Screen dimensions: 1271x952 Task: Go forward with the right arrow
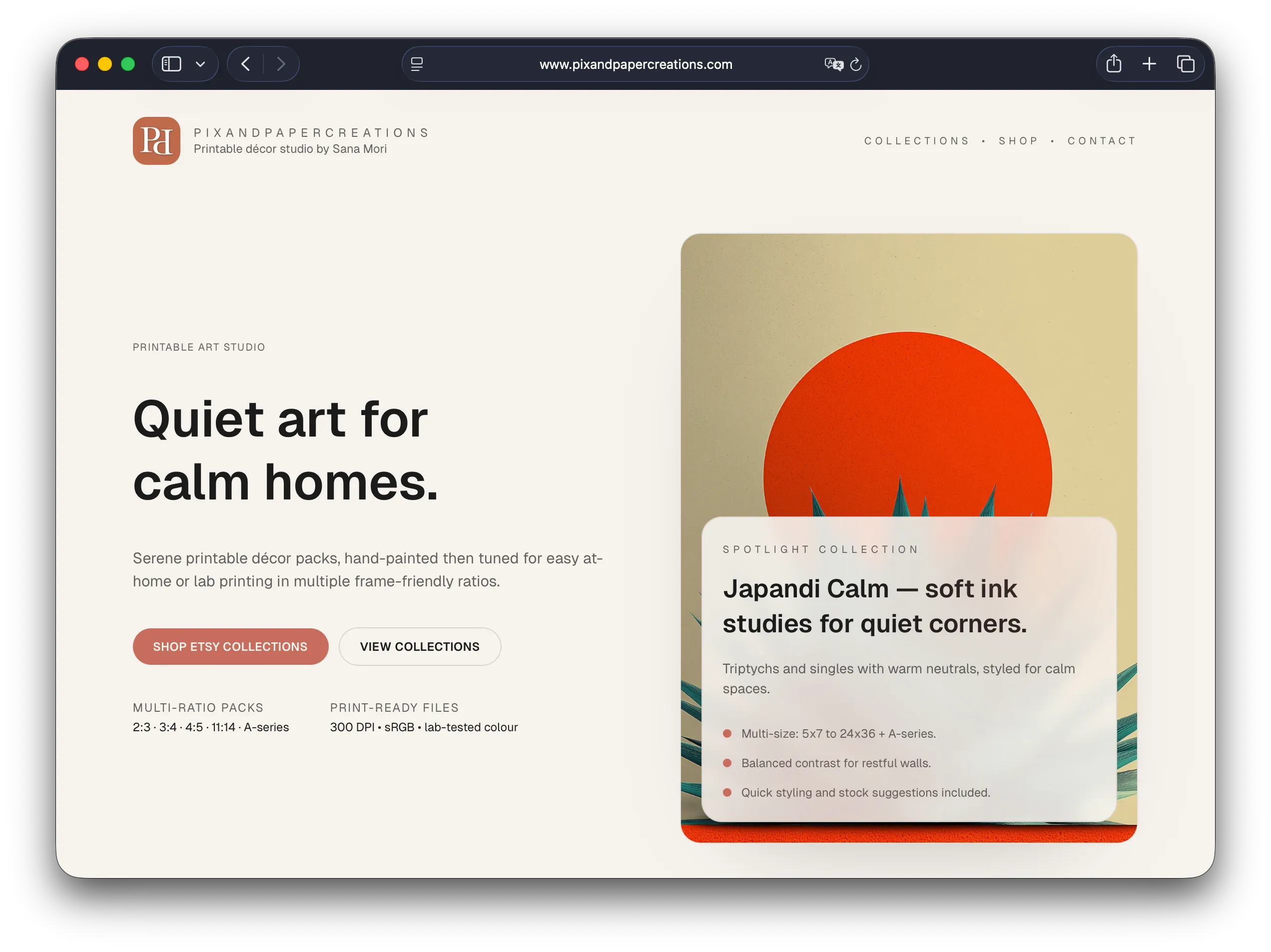coord(281,64)
